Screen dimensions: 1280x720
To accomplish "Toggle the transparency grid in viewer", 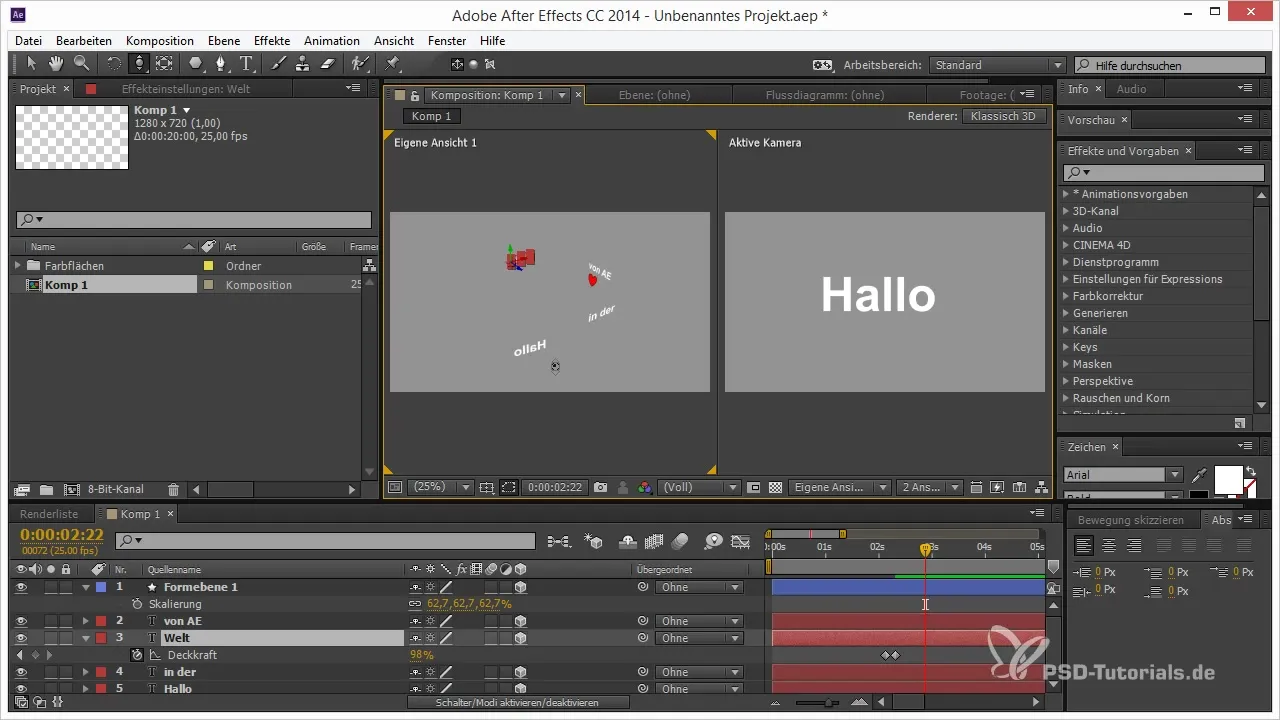I will point(775,488).
